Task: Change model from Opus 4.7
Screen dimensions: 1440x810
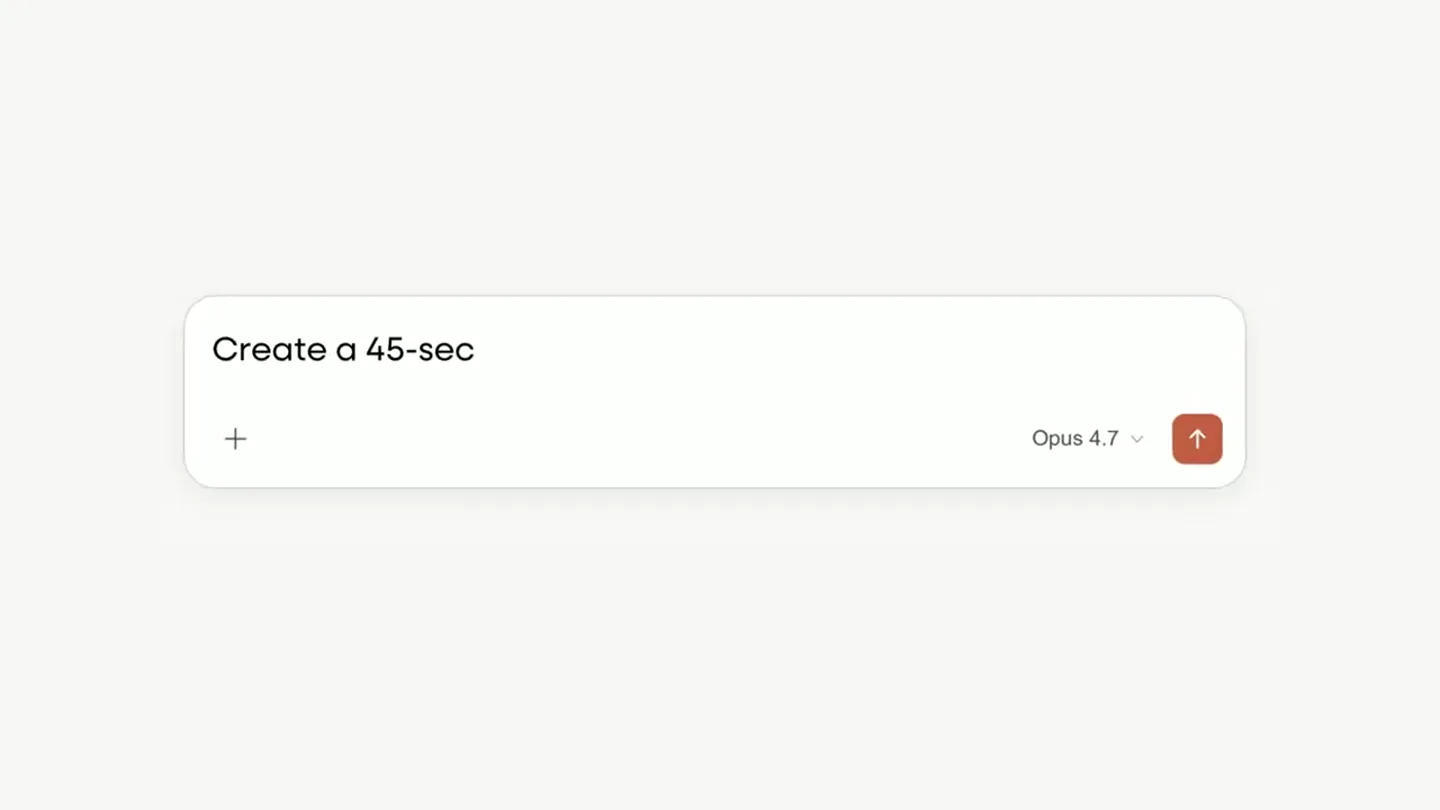Action: tap(1087, 438)
